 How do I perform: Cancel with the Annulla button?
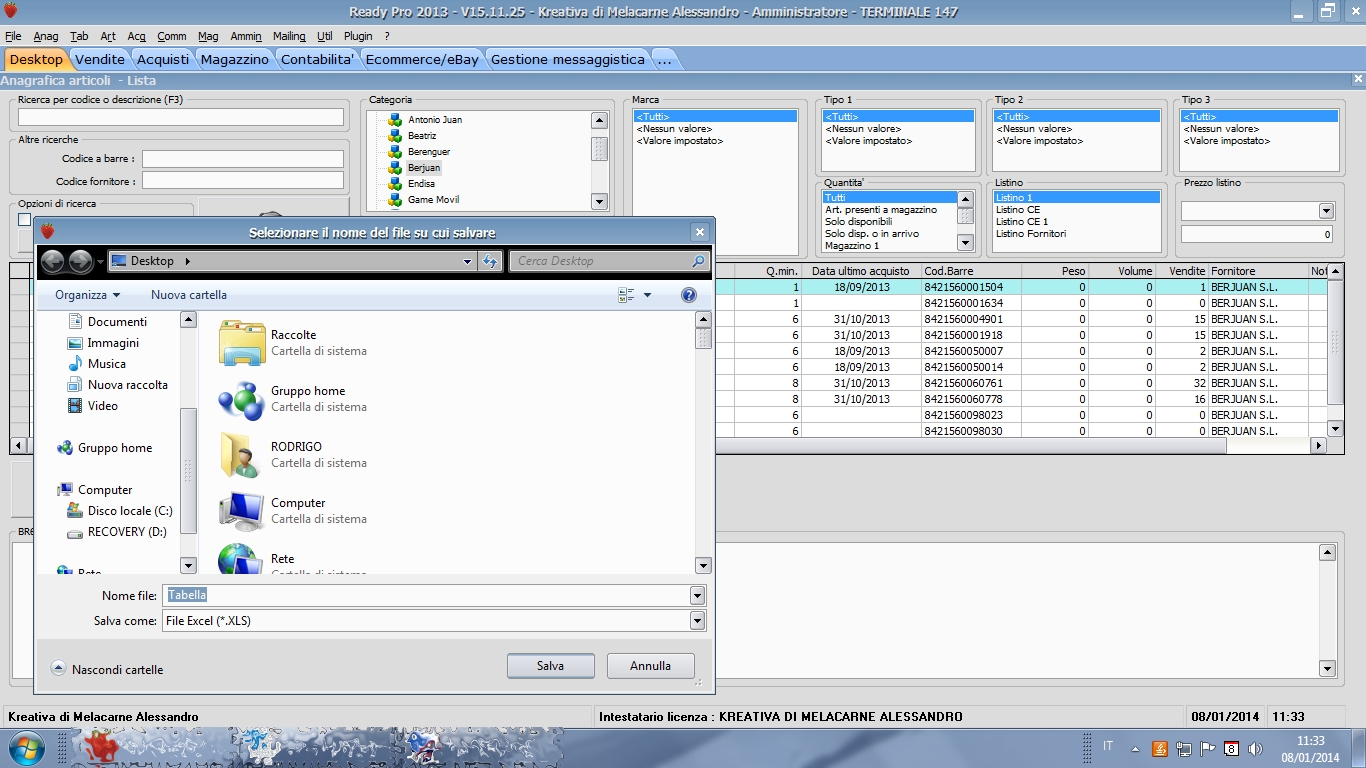[650, 666]
